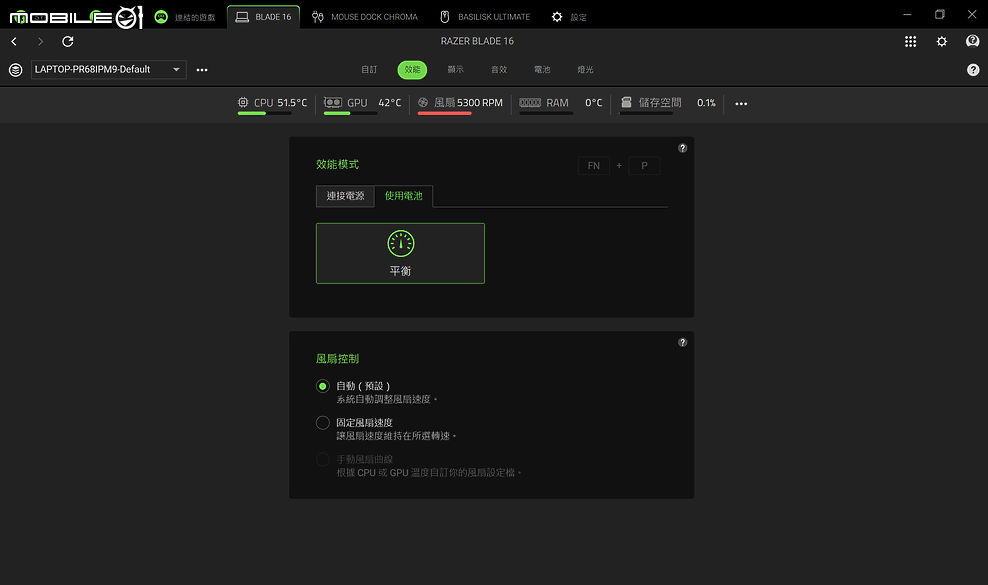Viewport: 988px width, 585px height.
Task: Click the 效能模式 heading
Action: pyautogui.click(x=337, y=165)
